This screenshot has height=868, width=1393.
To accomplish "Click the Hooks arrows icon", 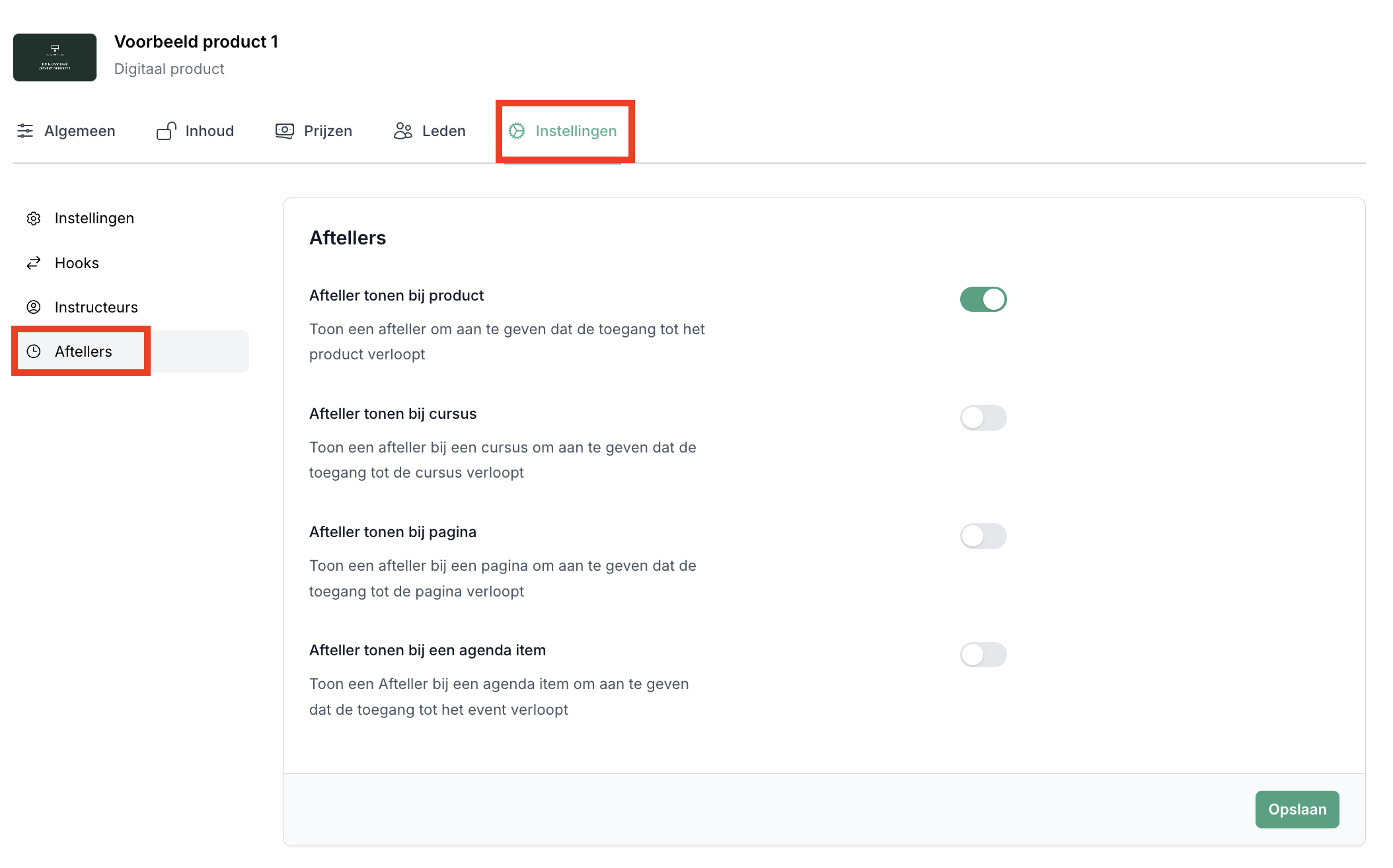I will 34,263.
